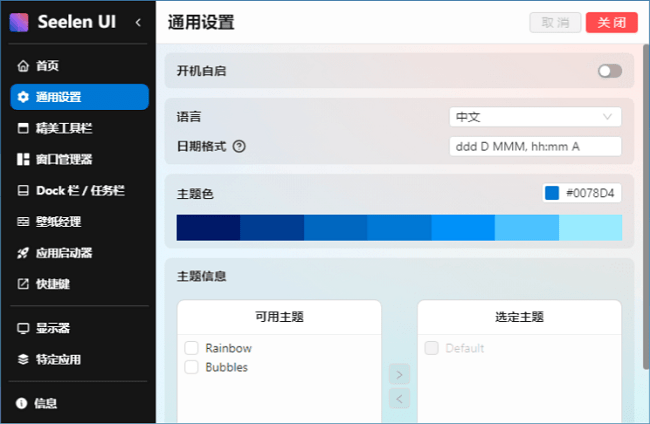The width and height of the screenshot is (650, 424).
Task: Check the Bubbles theme checkbox
Action: tap(191, 367)
